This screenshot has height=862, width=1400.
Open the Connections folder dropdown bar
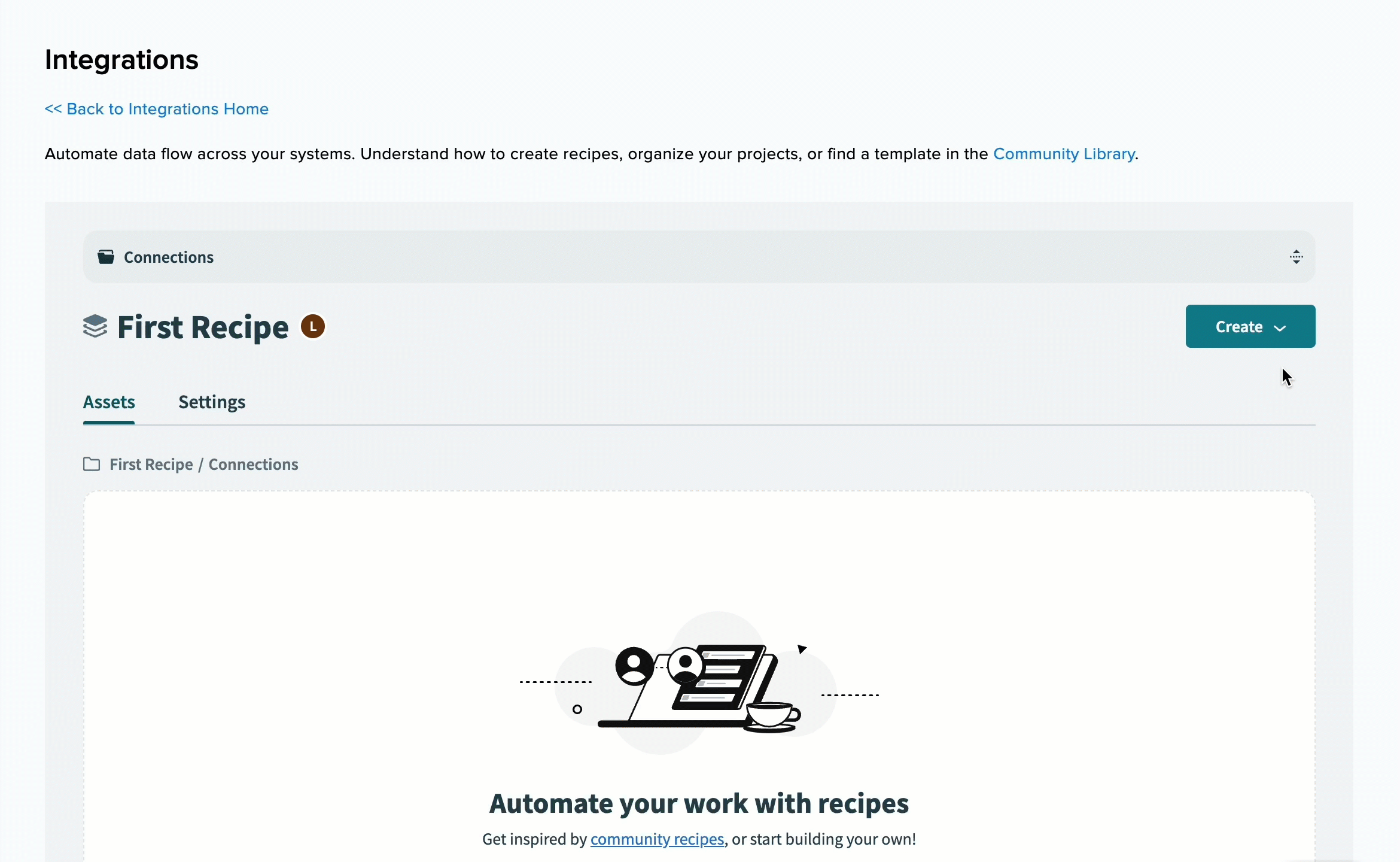pyautogui.click(x=699, y=257)
